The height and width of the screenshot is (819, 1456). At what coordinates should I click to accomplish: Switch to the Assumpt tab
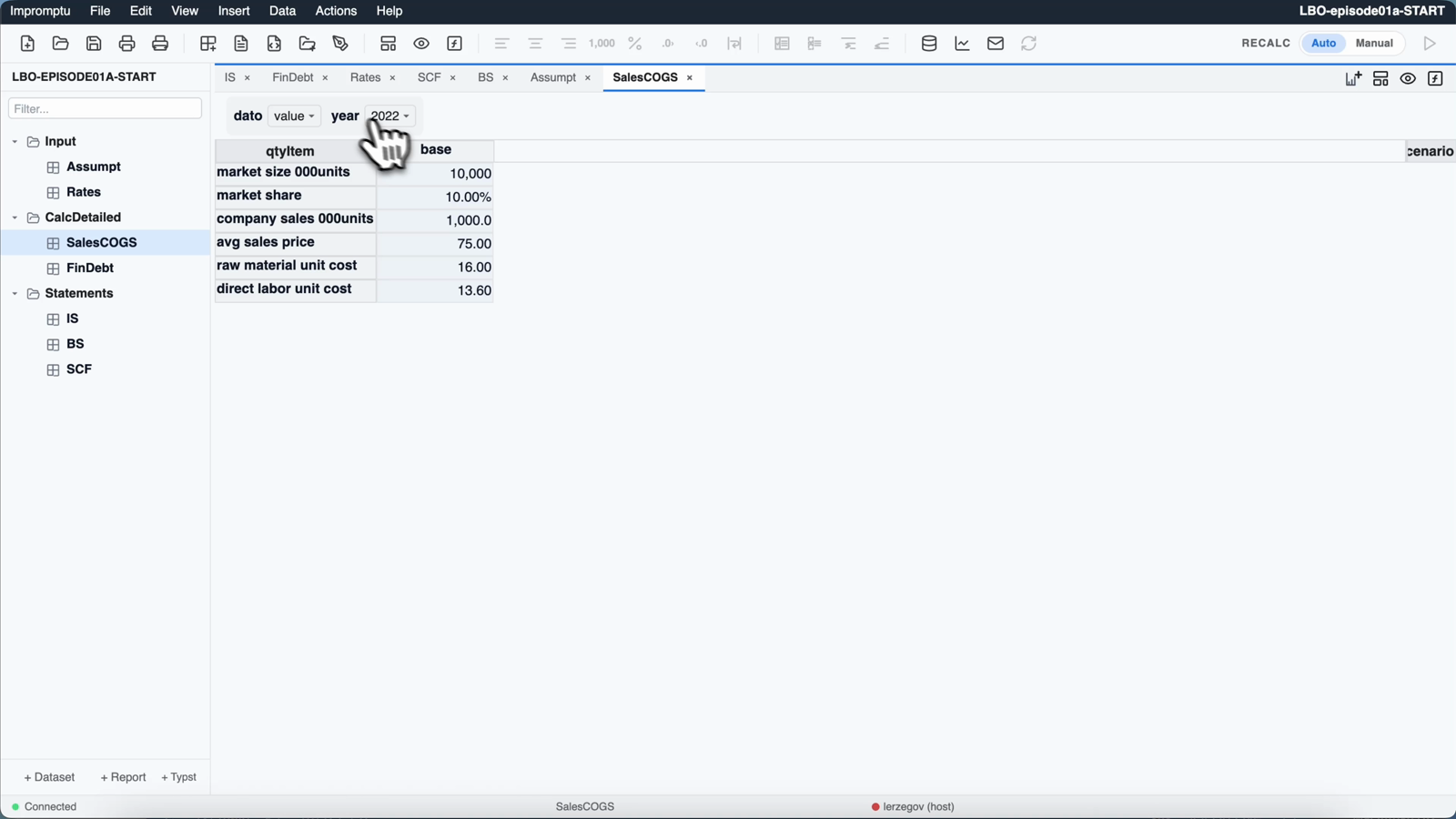pyautogui.click(x=553, y=77)
